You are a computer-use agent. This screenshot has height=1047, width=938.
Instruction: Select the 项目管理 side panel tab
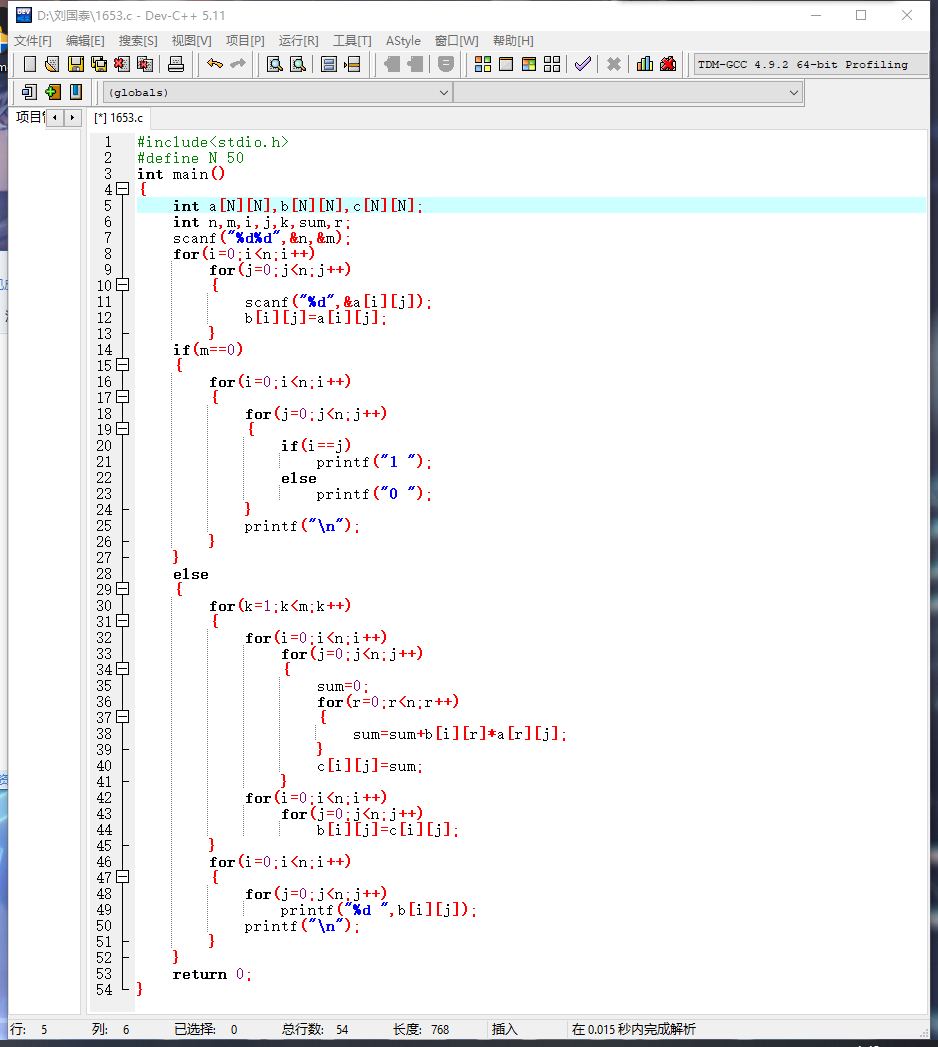pyautogui.click(x=29, y=118)
